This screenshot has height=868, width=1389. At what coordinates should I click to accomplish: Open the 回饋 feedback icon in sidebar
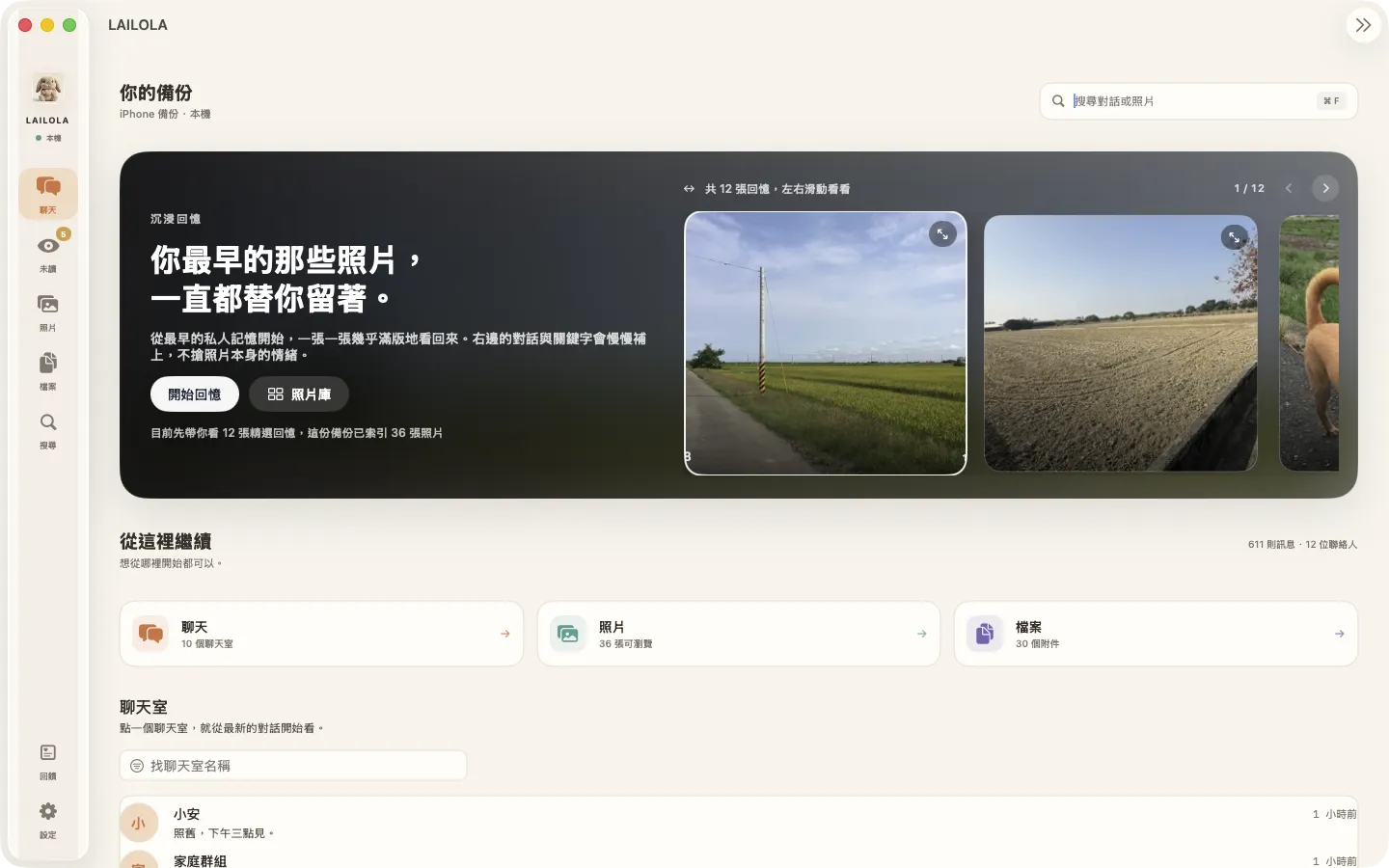pos(48,760)
